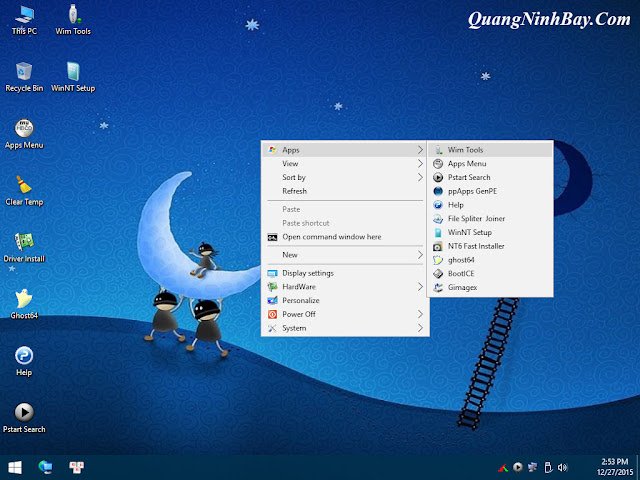The height and width of the screenshot is (480, 640).
Task: Click the red-white taskbar app icon
Action: tap(76, 467)
